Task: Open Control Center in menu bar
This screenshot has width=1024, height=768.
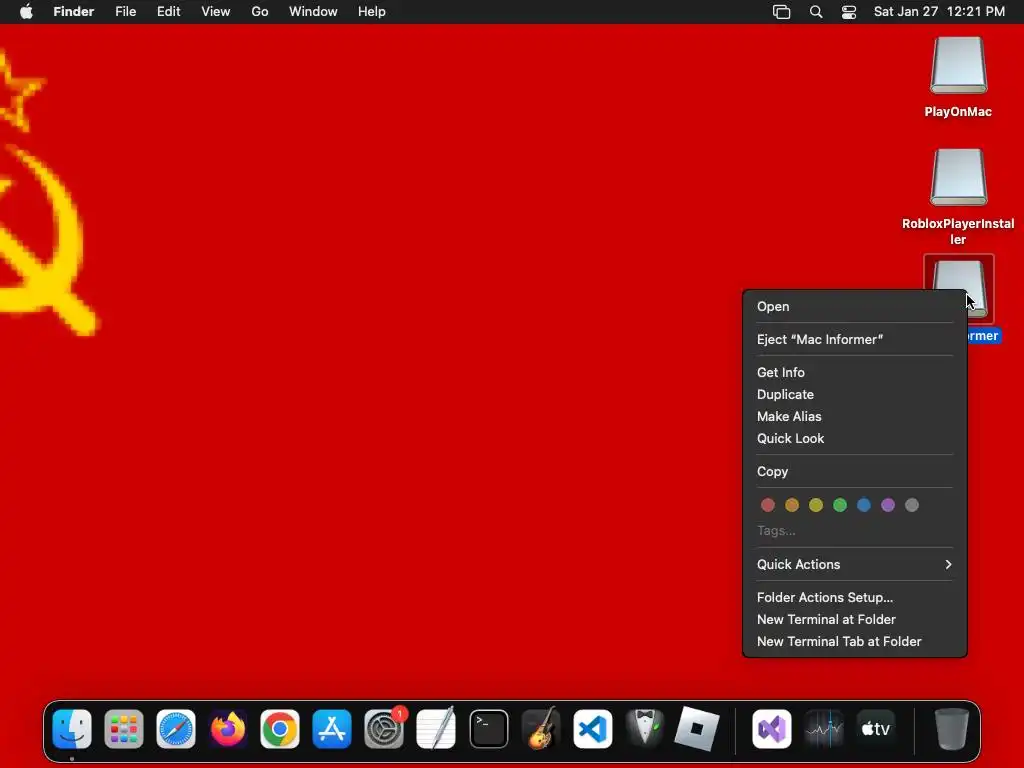Action: tap(848, 12)
